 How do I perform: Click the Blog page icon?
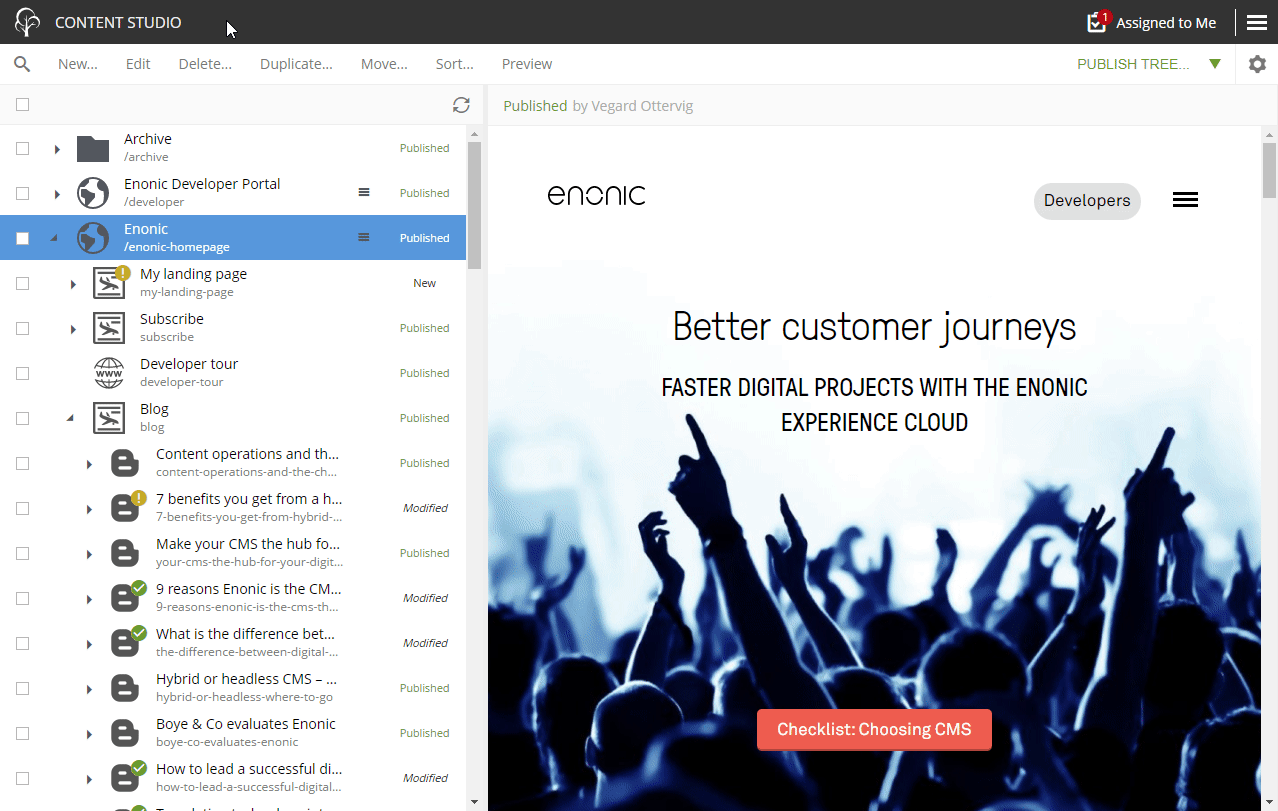109,418
